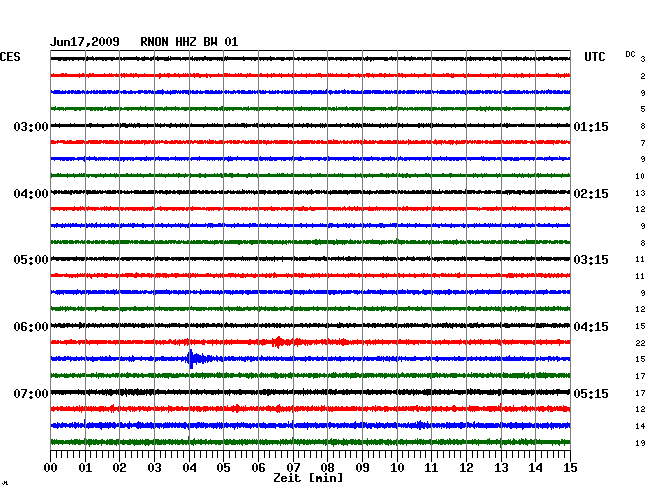Viewport: 650px width, 494px height.
Task: Select the DC column header
Action: [630, 54]
